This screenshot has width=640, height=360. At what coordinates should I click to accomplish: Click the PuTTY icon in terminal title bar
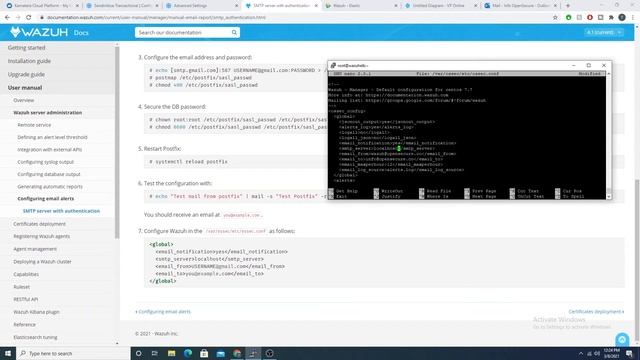pos(333,65)
